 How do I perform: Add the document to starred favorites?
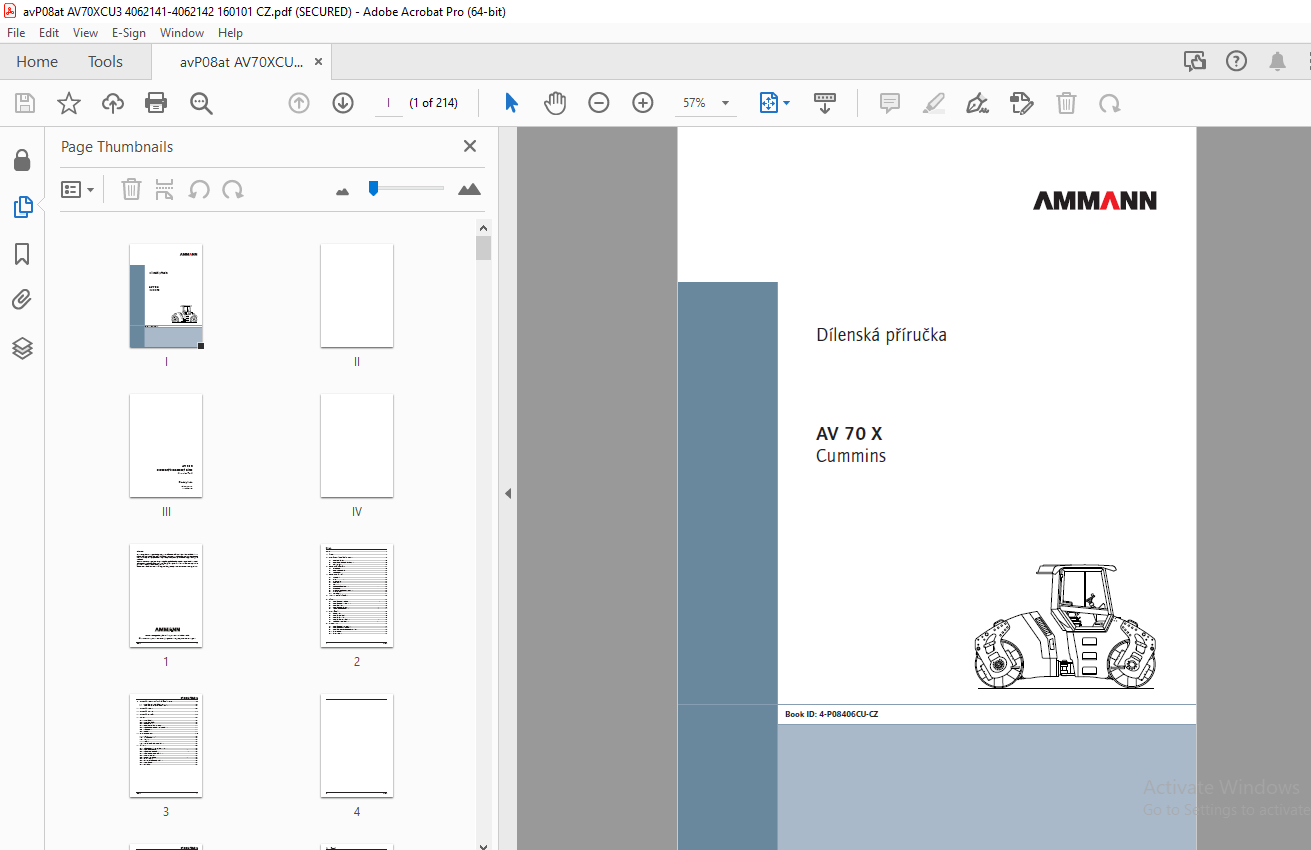68,103
